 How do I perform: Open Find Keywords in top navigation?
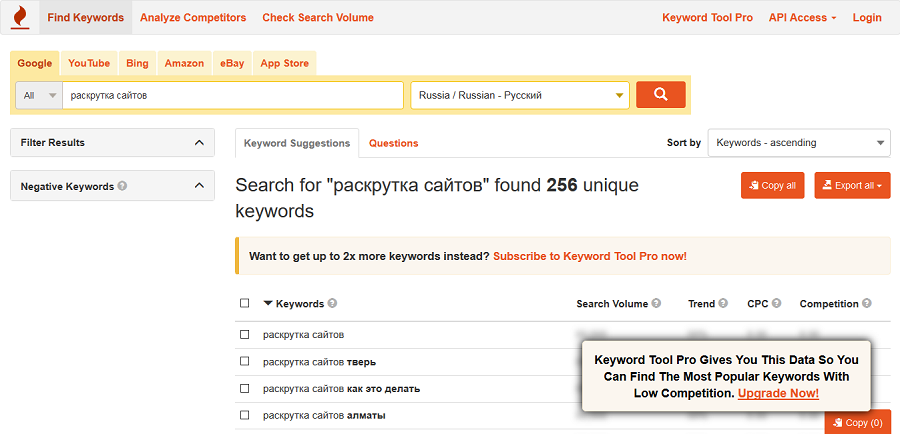tap(86, 17)
